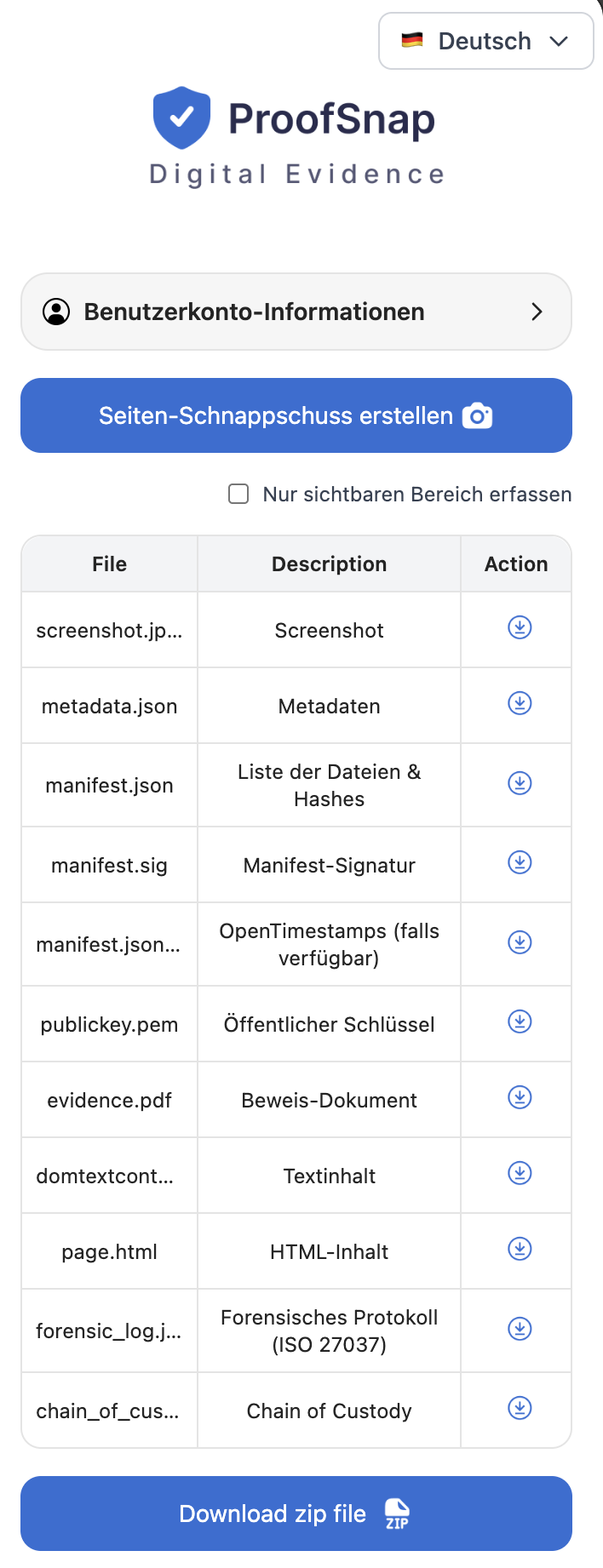Download the evidence.pdf document
This screenshot has width=603, height=1568.
[518, 1097]
